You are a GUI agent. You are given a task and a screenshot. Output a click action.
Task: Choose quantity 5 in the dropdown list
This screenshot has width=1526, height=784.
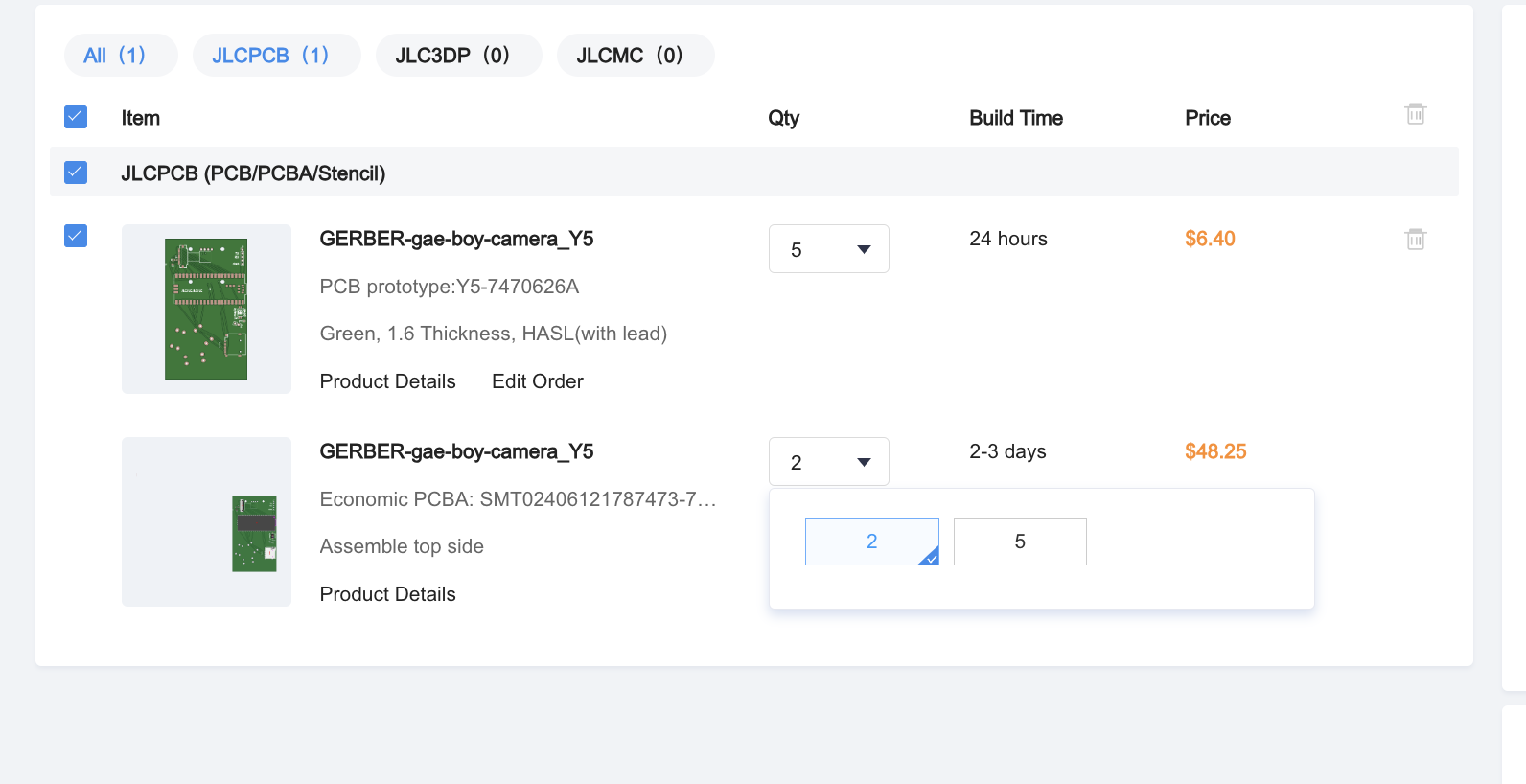[1020, 542]
